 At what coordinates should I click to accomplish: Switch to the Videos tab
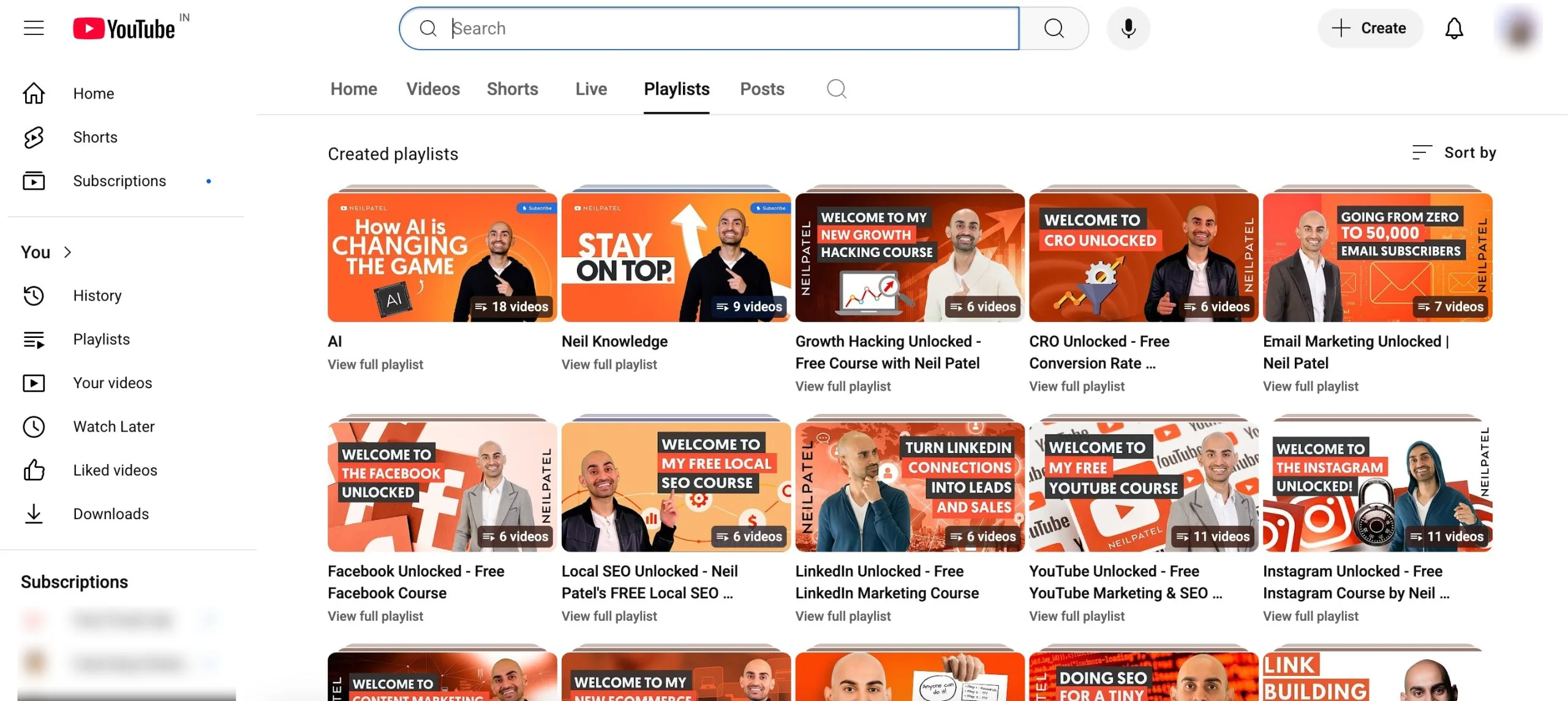pyautogui.click(x=433, y=89)
